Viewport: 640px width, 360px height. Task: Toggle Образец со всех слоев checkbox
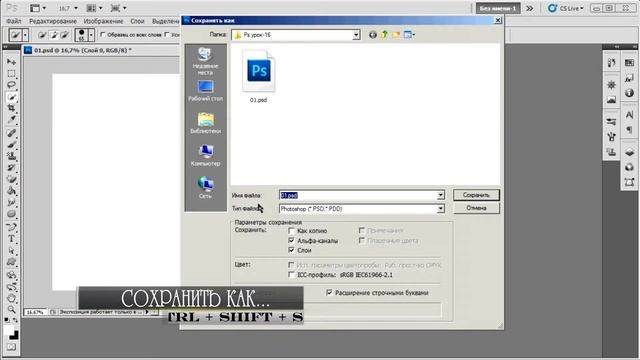pos(103,35)
